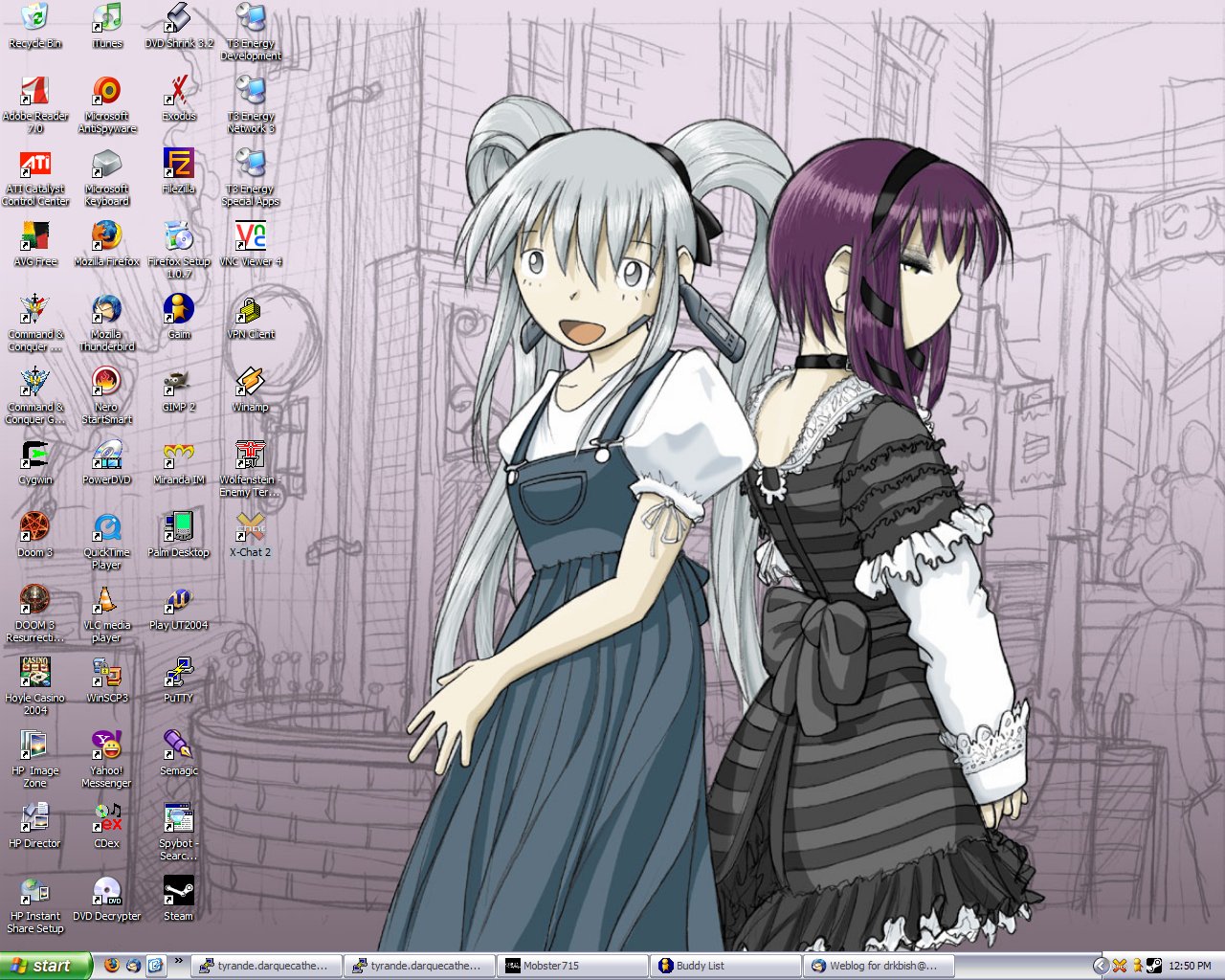Screen dimensions: 1225x980
Task: Open the QuickTime Player shortcut
Action: 107,541
